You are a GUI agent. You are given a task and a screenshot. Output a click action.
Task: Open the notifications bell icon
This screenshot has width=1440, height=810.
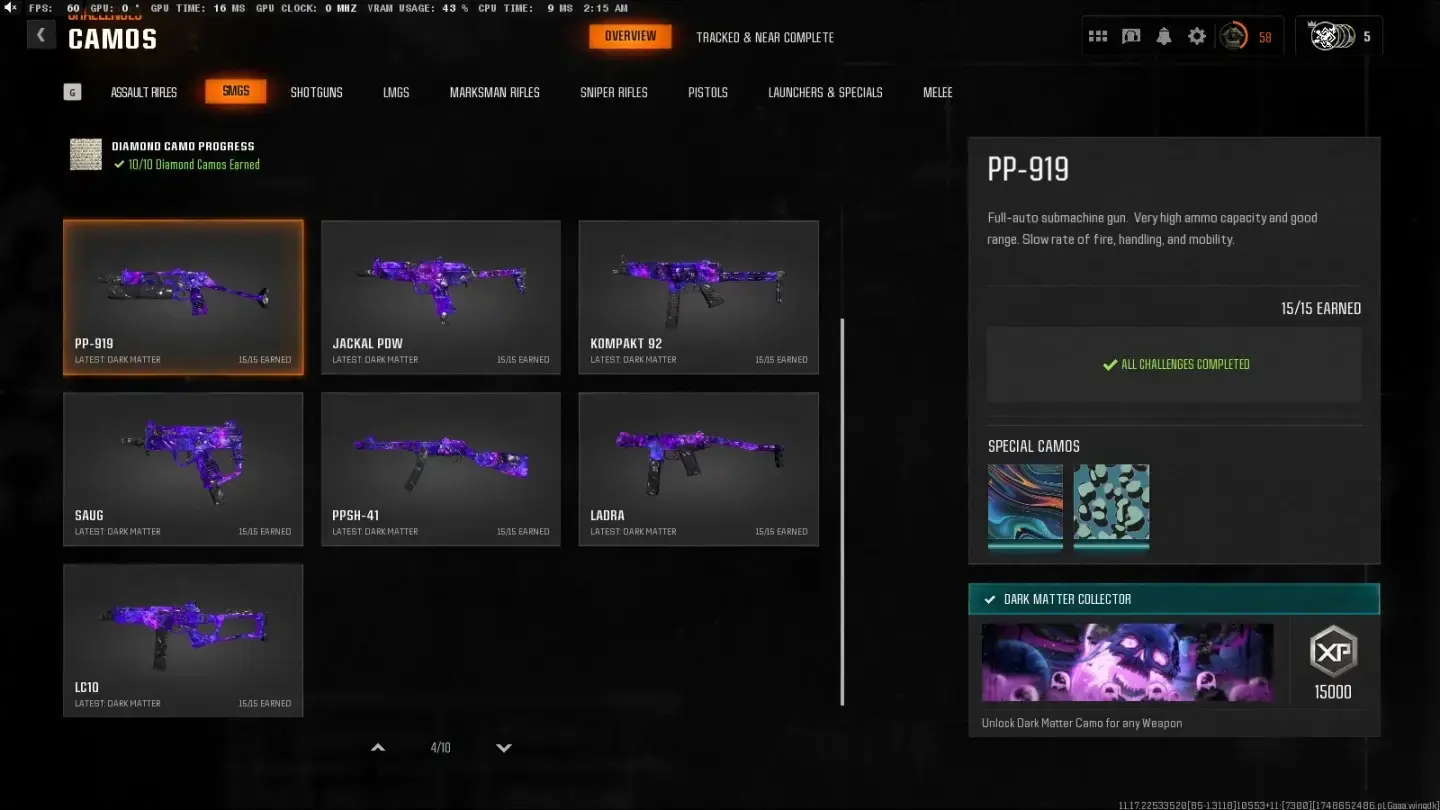tap(1164, 36)
